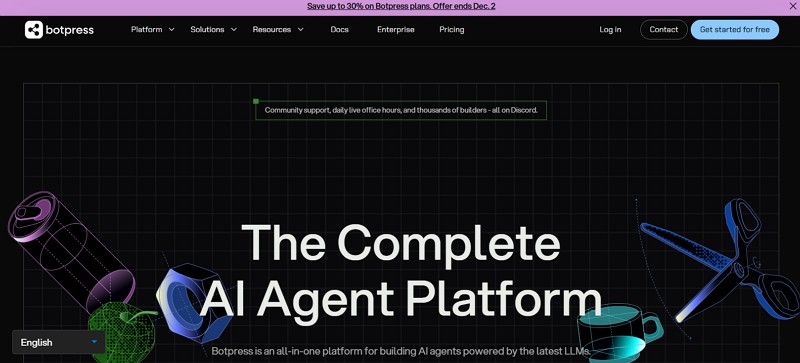Screen dimensions: 800x363
Task: Click the Contact button
Action: tap(664, 30)
